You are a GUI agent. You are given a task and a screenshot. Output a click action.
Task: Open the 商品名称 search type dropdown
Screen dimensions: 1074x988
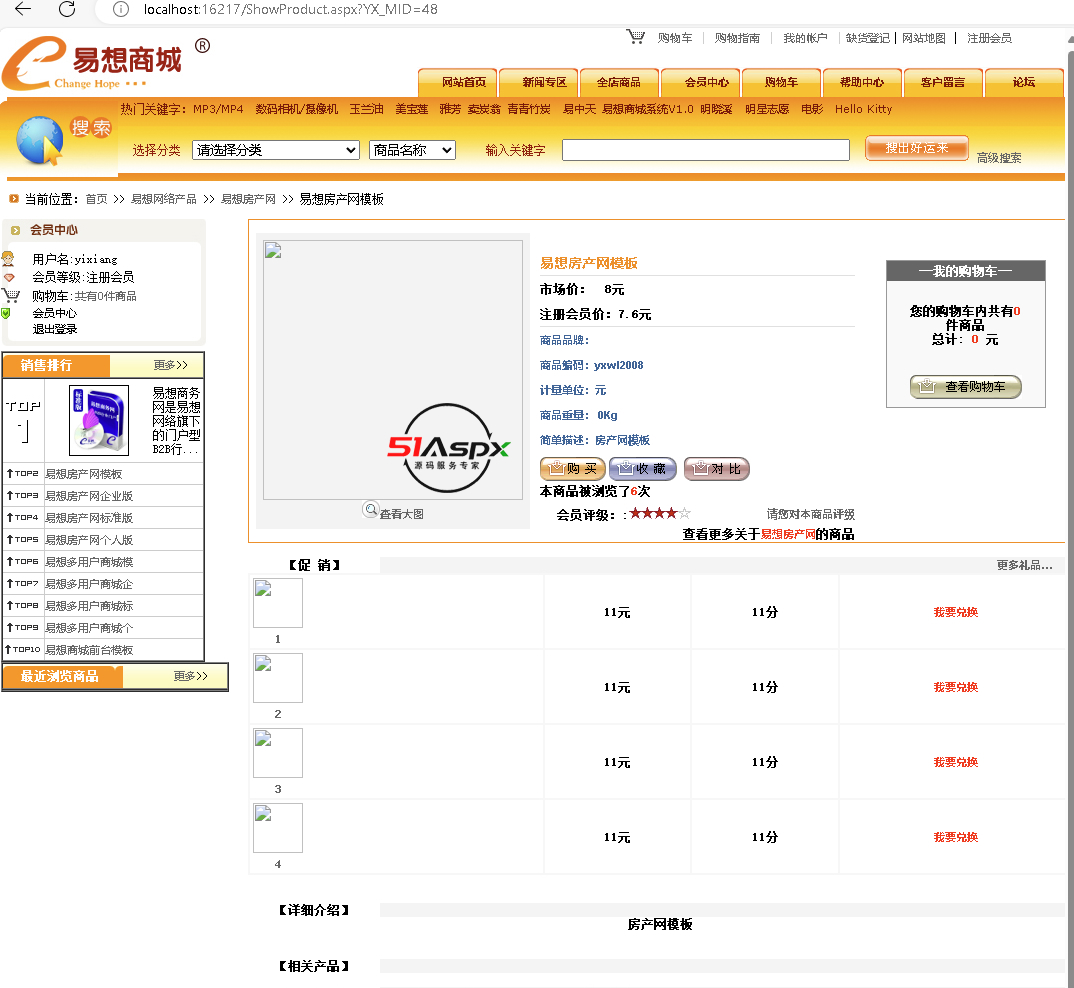(x=412, y=150)
